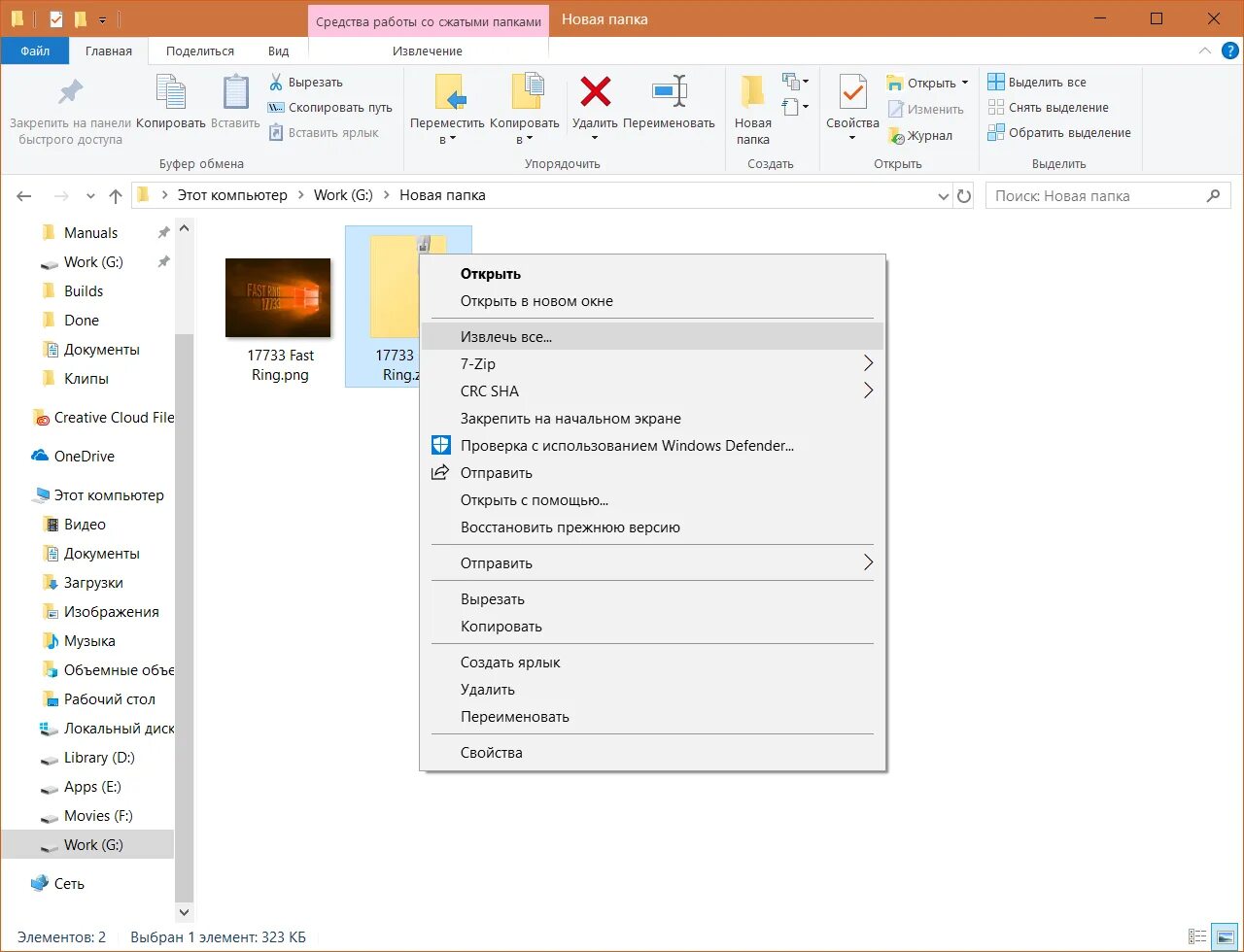Image resolution: width=1244 pixels, height=952 pixels.
Task: Click the Вставить paste icon
Action: [x=235, y=92]
